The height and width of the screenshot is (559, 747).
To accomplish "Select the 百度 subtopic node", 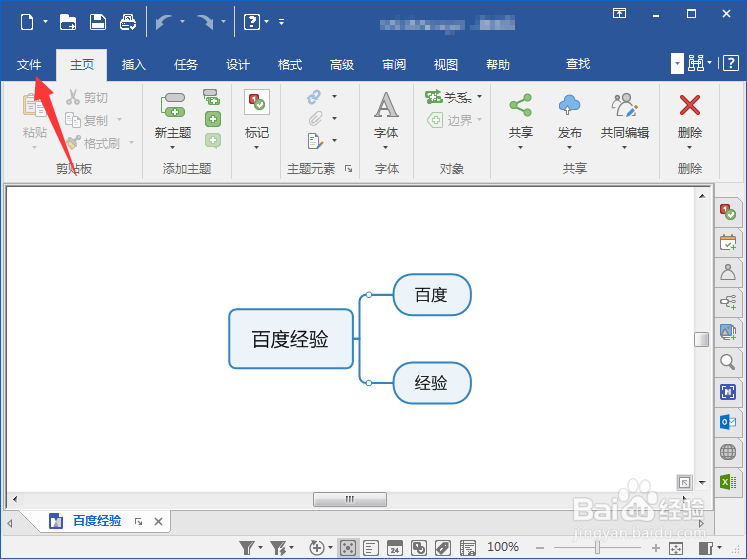I will 432,295.
